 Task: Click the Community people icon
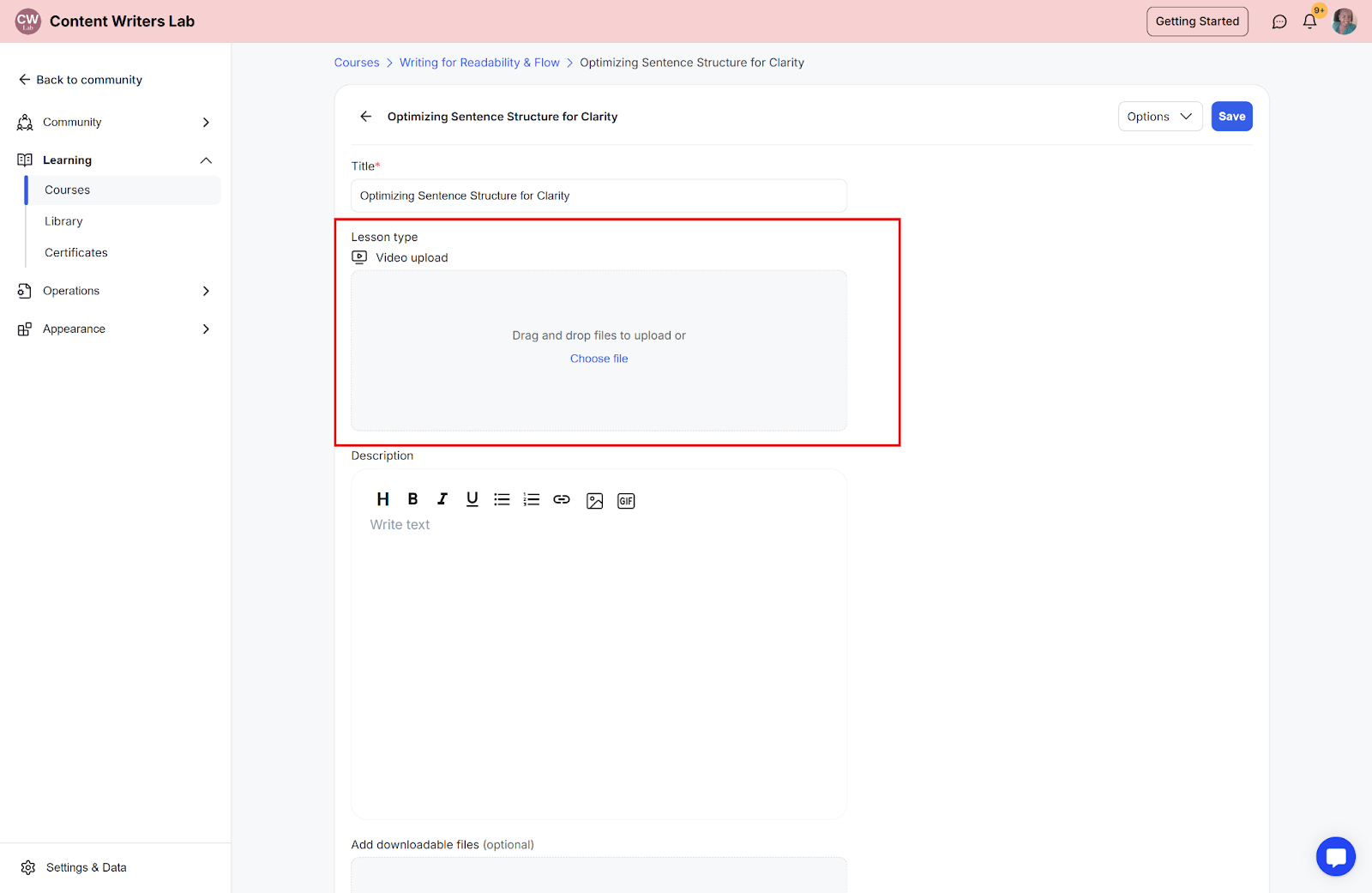tap(25, 123)
